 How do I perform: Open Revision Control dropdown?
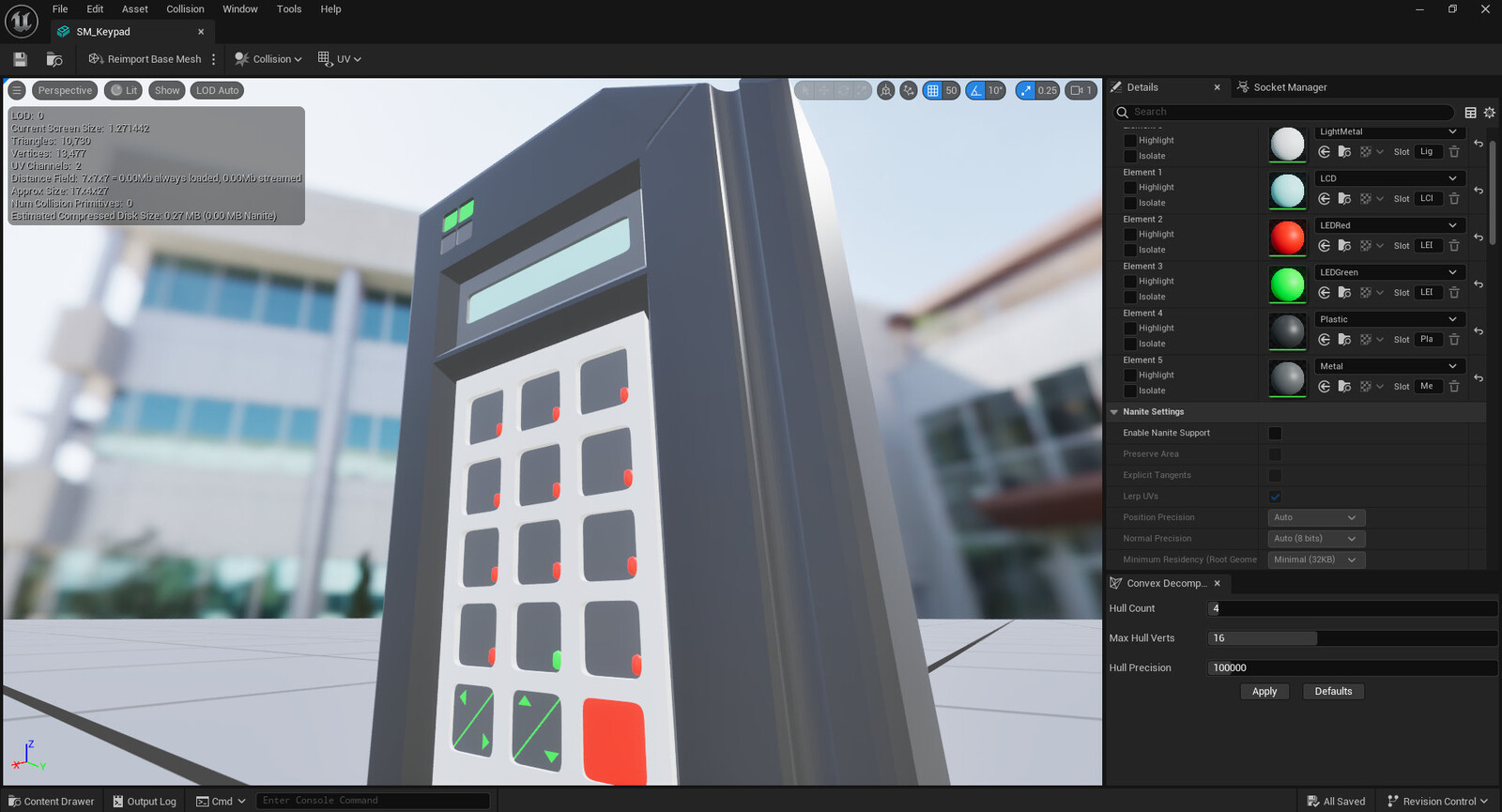pyautogui.click(x=1437, y=801)
